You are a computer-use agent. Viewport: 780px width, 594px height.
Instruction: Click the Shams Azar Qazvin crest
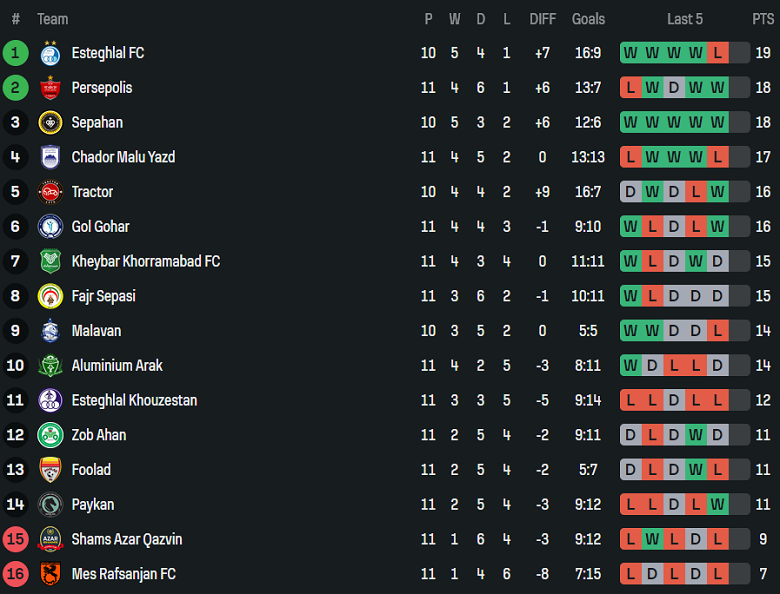coord(50,539)
